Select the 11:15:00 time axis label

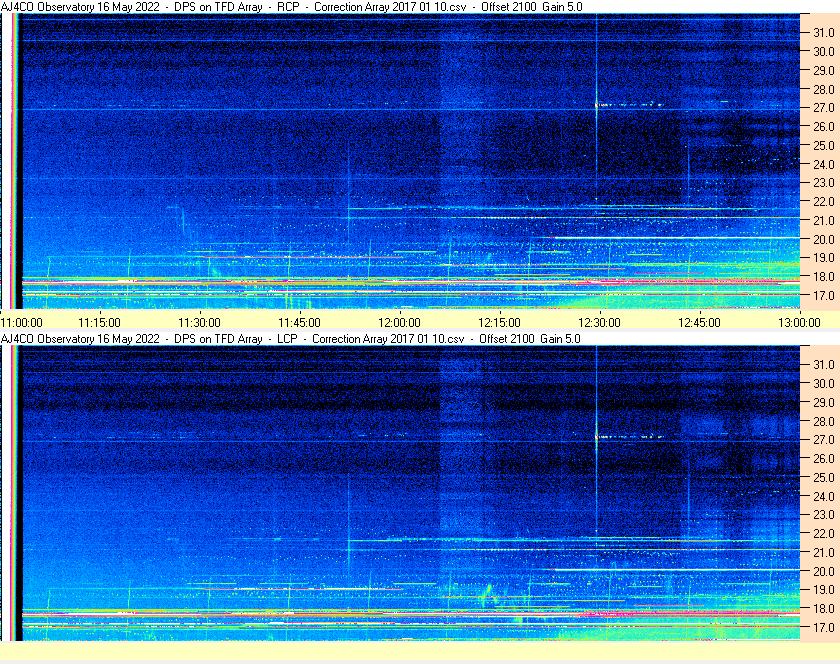click(x=99, y=323)
